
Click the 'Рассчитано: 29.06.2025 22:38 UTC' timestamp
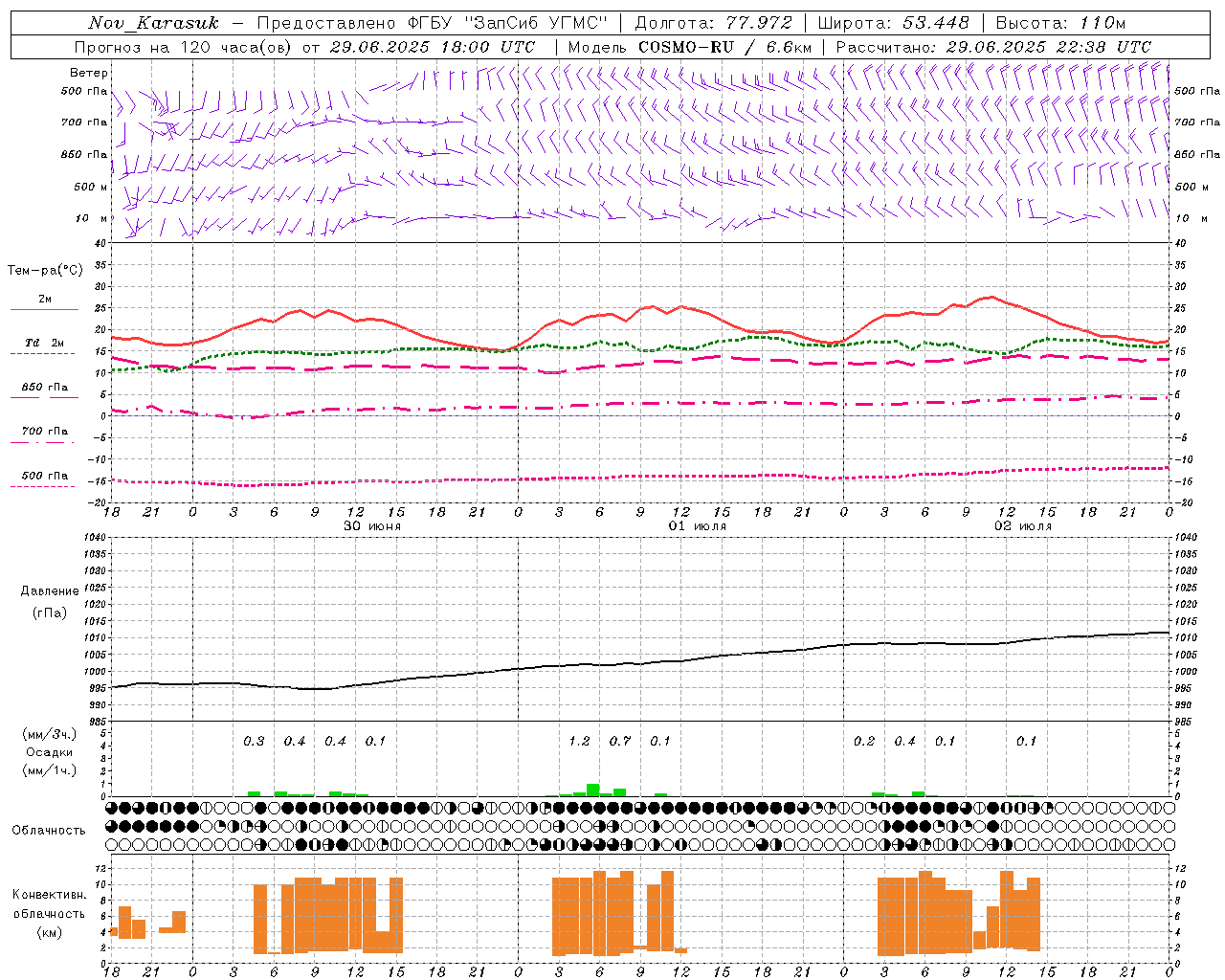tap(993, 47)
